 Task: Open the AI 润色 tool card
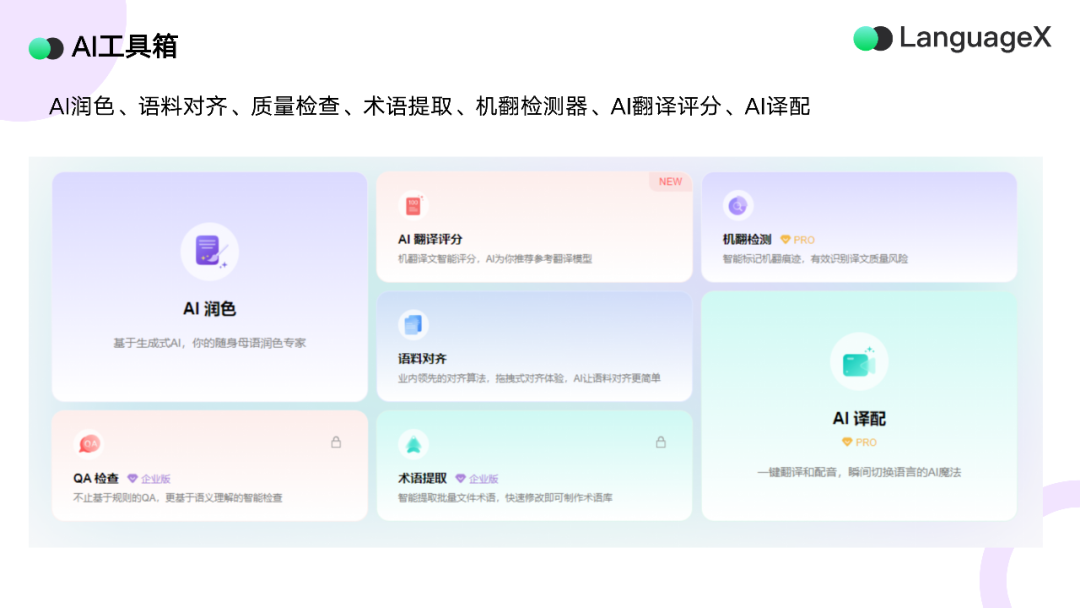[x=208, y=285]
